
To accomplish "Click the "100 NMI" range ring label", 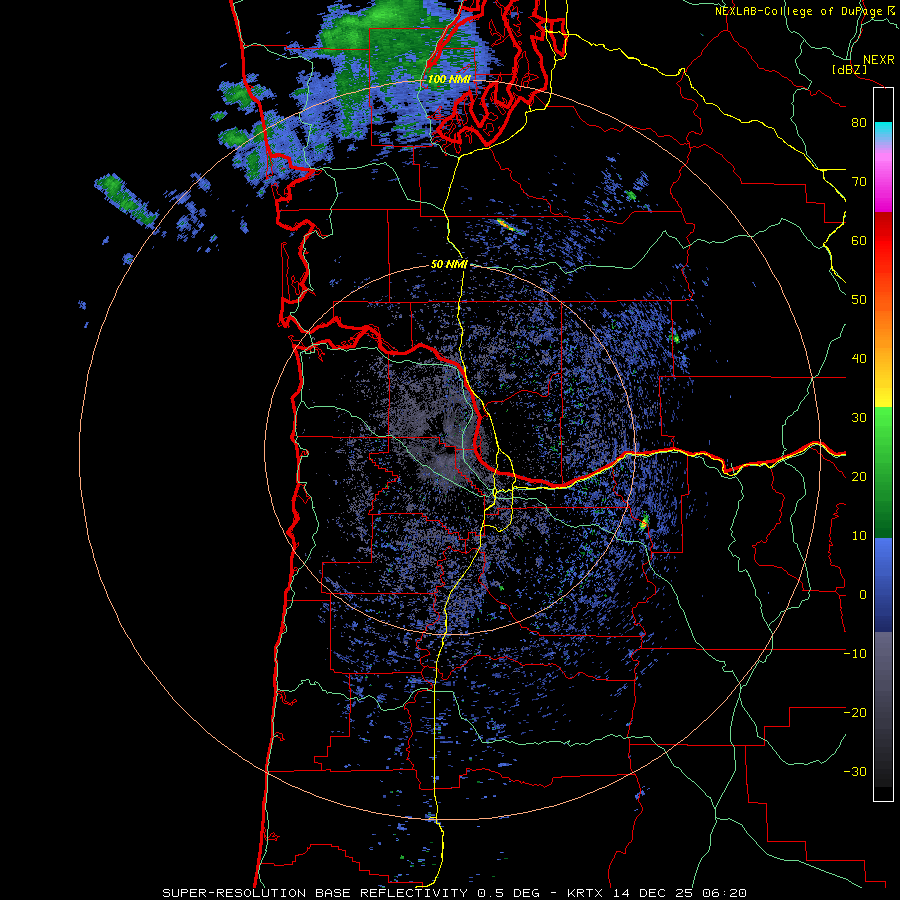I will tap(449, 79).
